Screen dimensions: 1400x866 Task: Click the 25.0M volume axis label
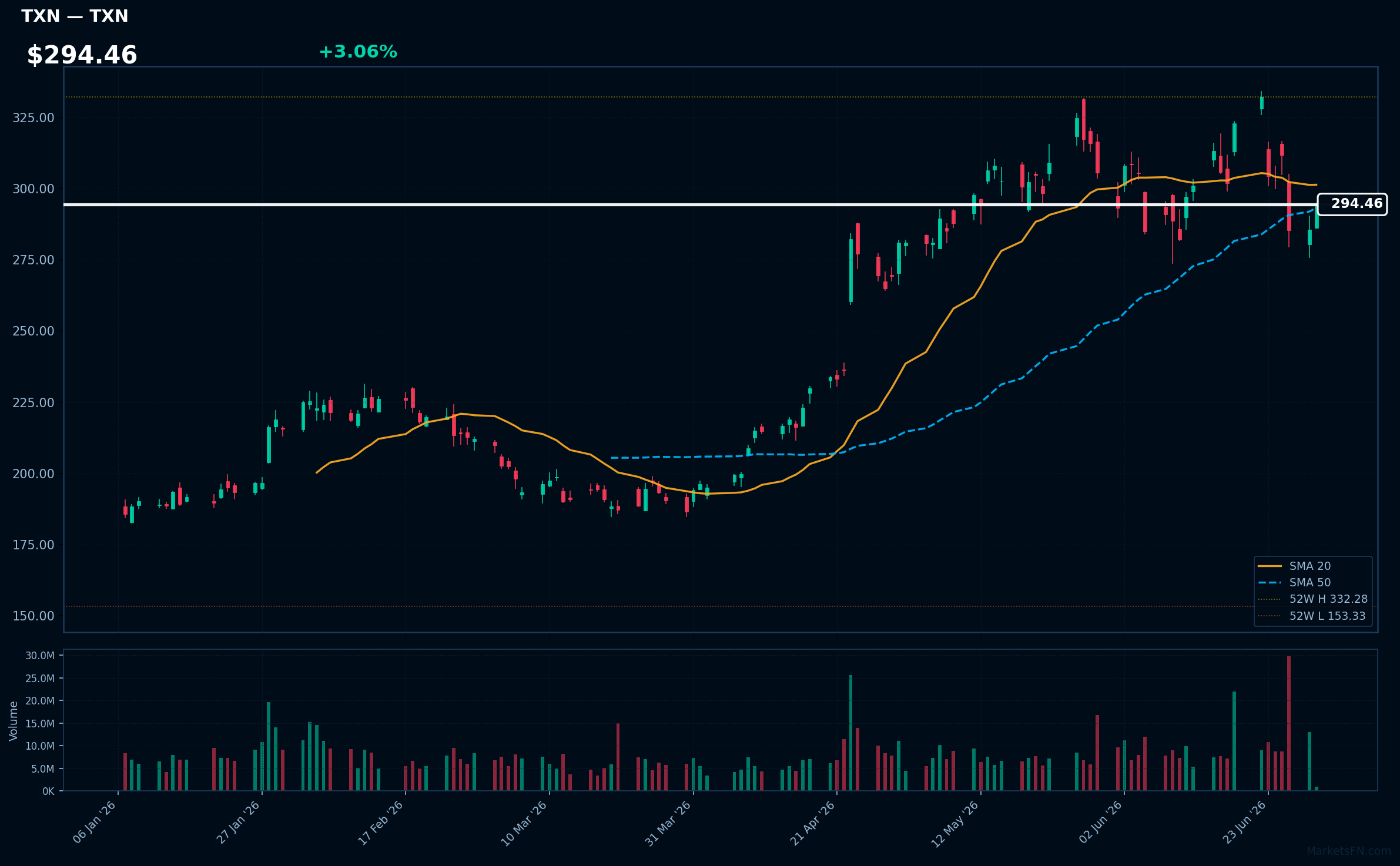[x=40, y=678]
